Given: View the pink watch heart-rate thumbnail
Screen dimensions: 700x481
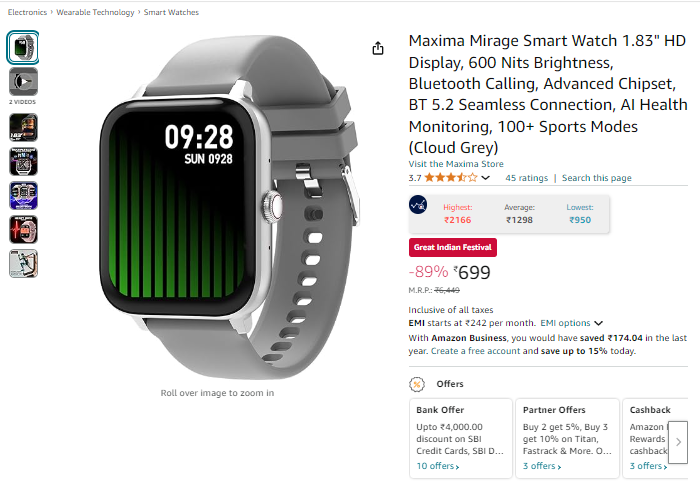Looking at the screenshot, I should [x=23, y=230].
